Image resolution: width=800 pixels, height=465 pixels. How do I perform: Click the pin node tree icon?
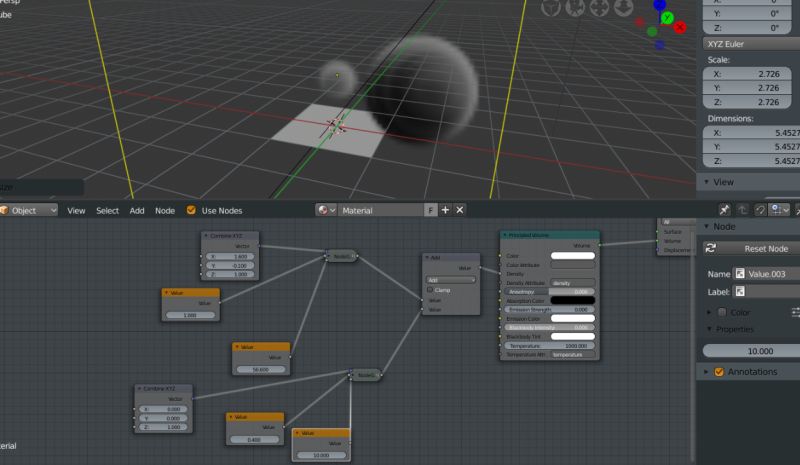click(x=724, y=210)
